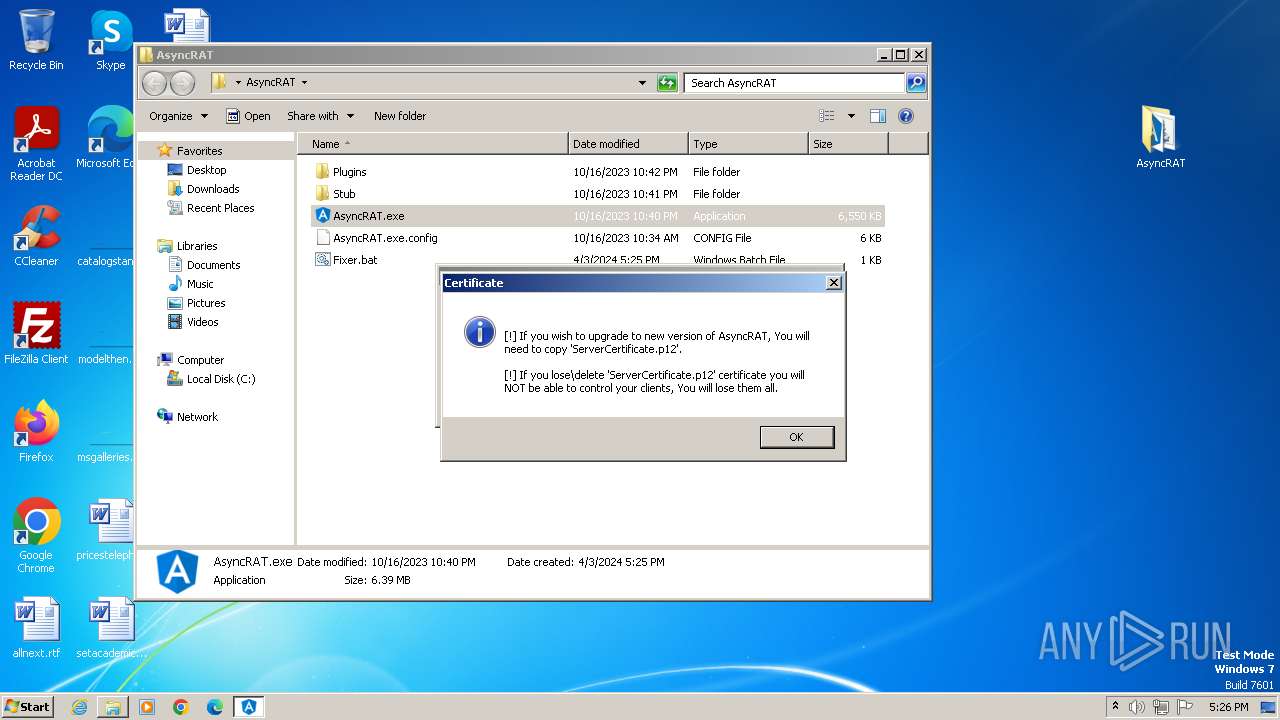Sort by Size column header
The height and width of the screenshot is (720, 1280).
pyautogui.click(x=848, y=144)
